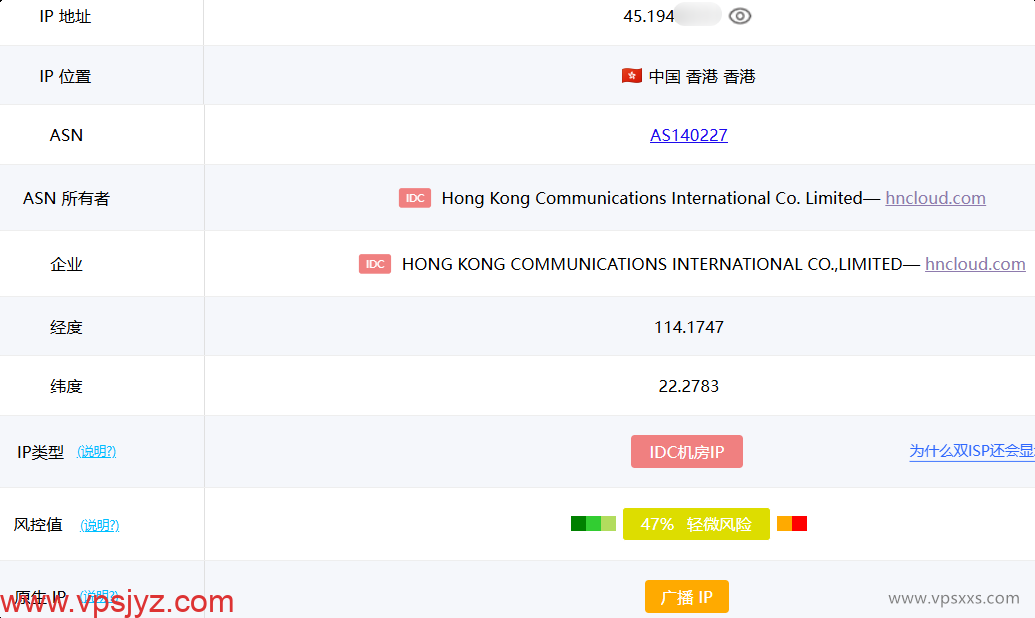The height and width of the screenshot is (618, 1035).
Task: Open the AS140227 link
Action: (689, 135)
